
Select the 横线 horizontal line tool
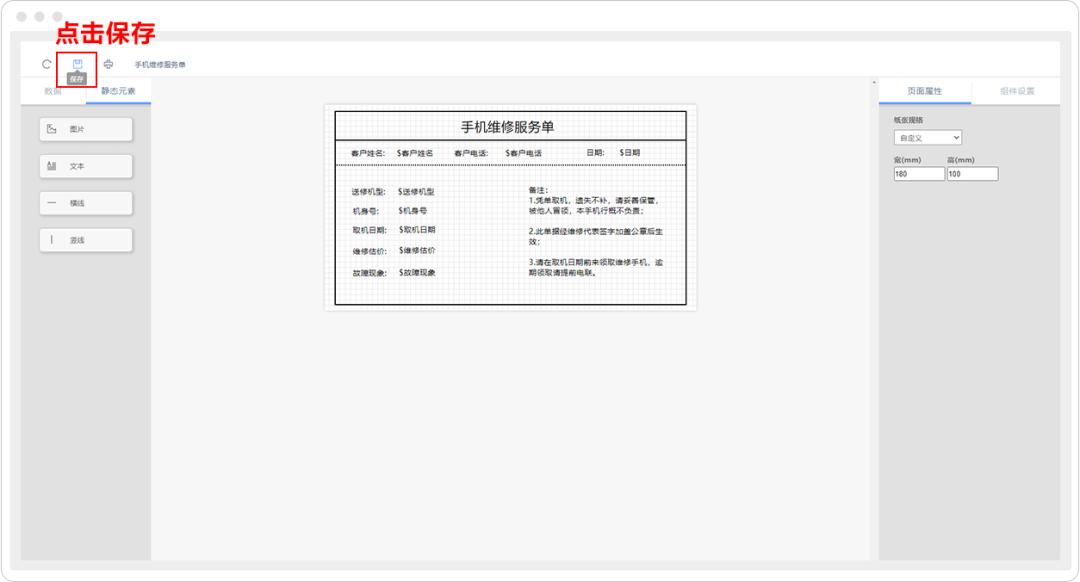[85, 203]
